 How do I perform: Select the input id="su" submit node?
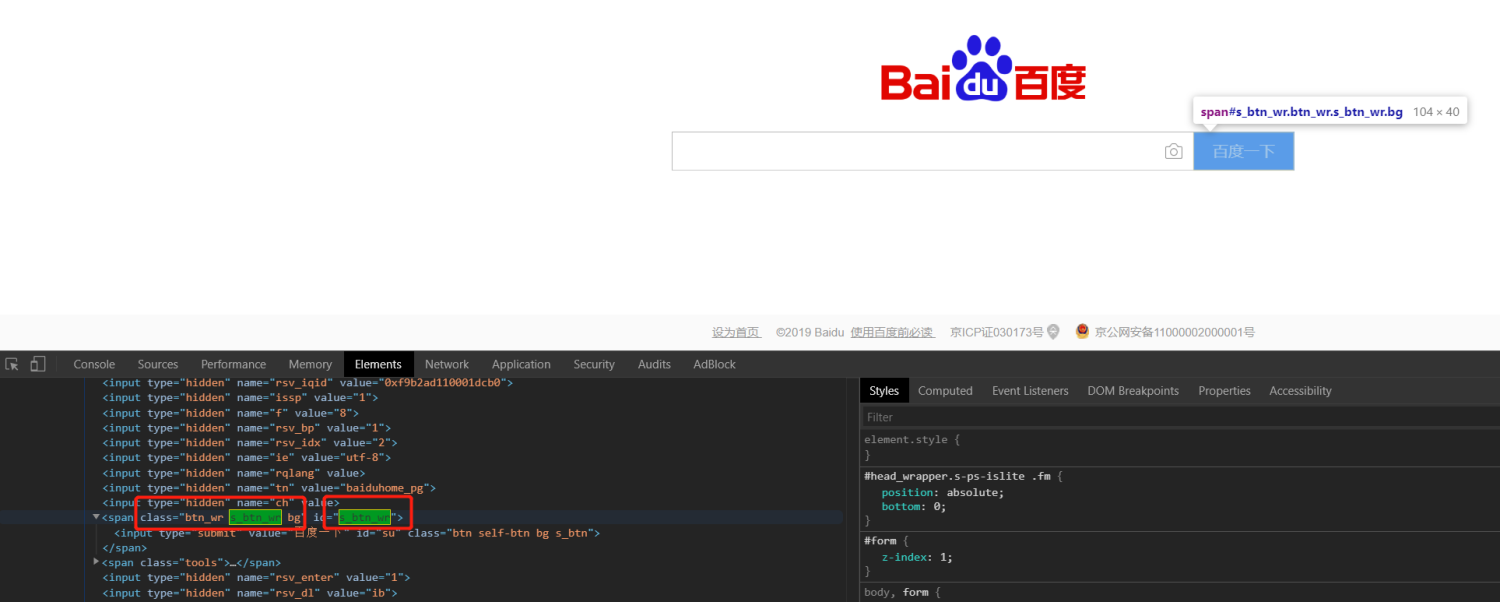coord(357,532)
